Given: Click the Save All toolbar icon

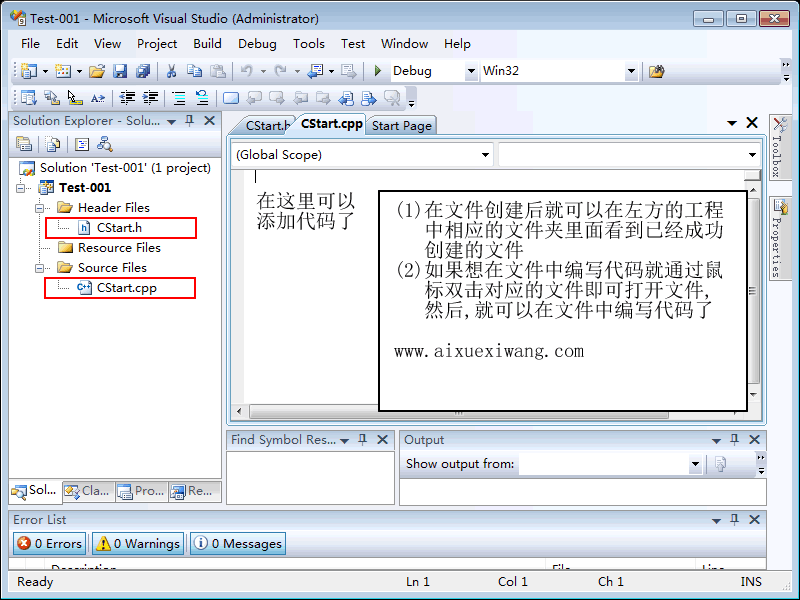Looking at the screenshot, I should [143, 71].
